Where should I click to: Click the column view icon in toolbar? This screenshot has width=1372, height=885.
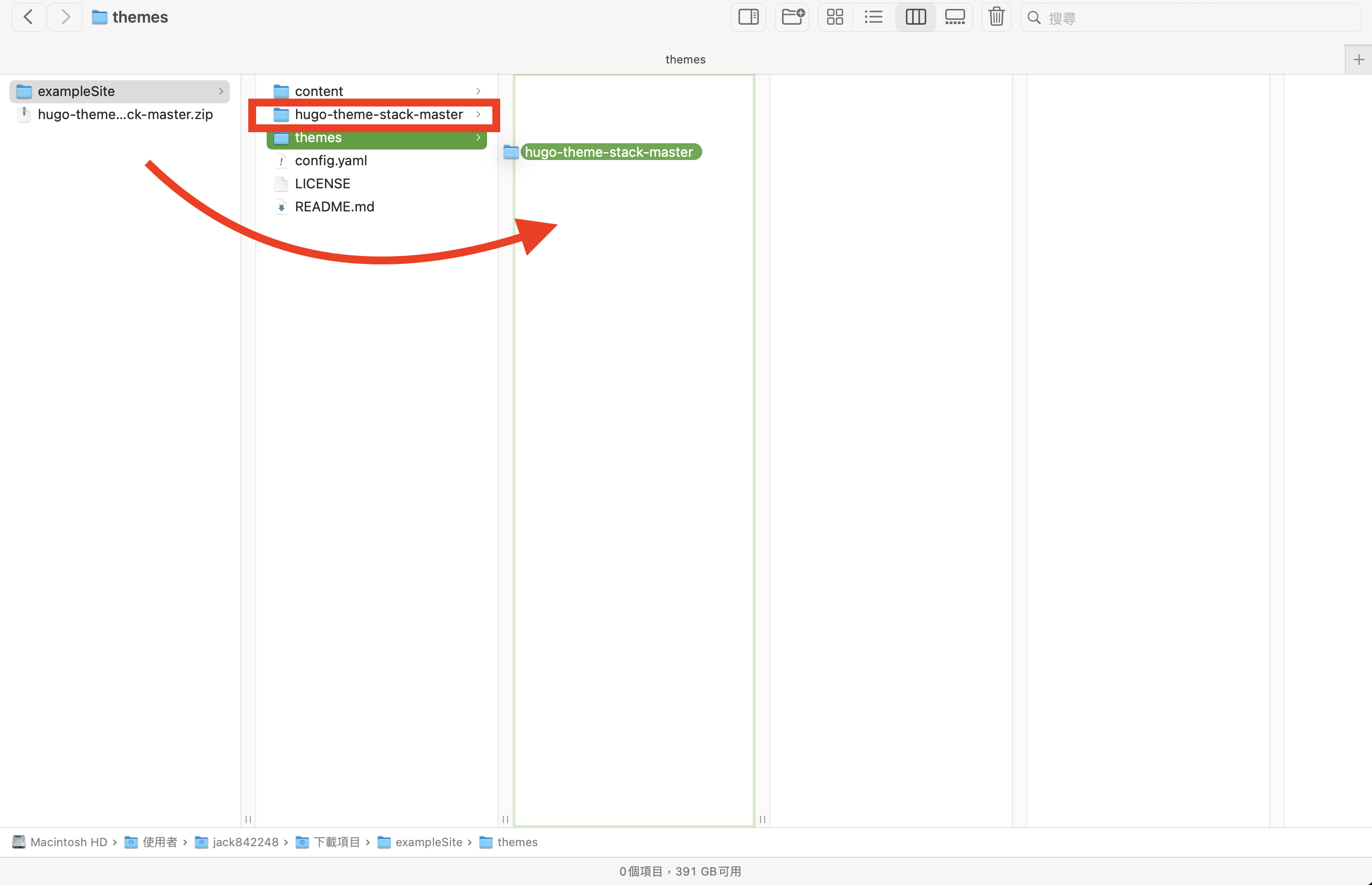(x=915, y=17)
